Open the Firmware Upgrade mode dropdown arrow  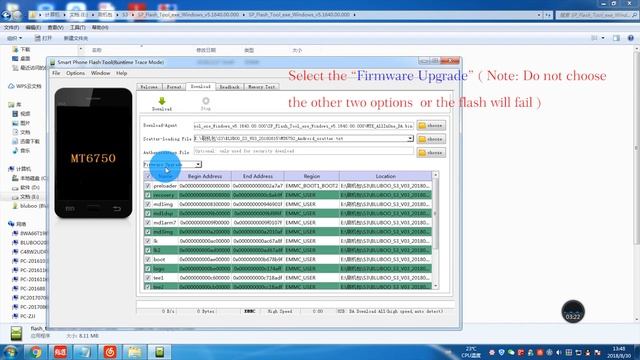click(198, 164)
